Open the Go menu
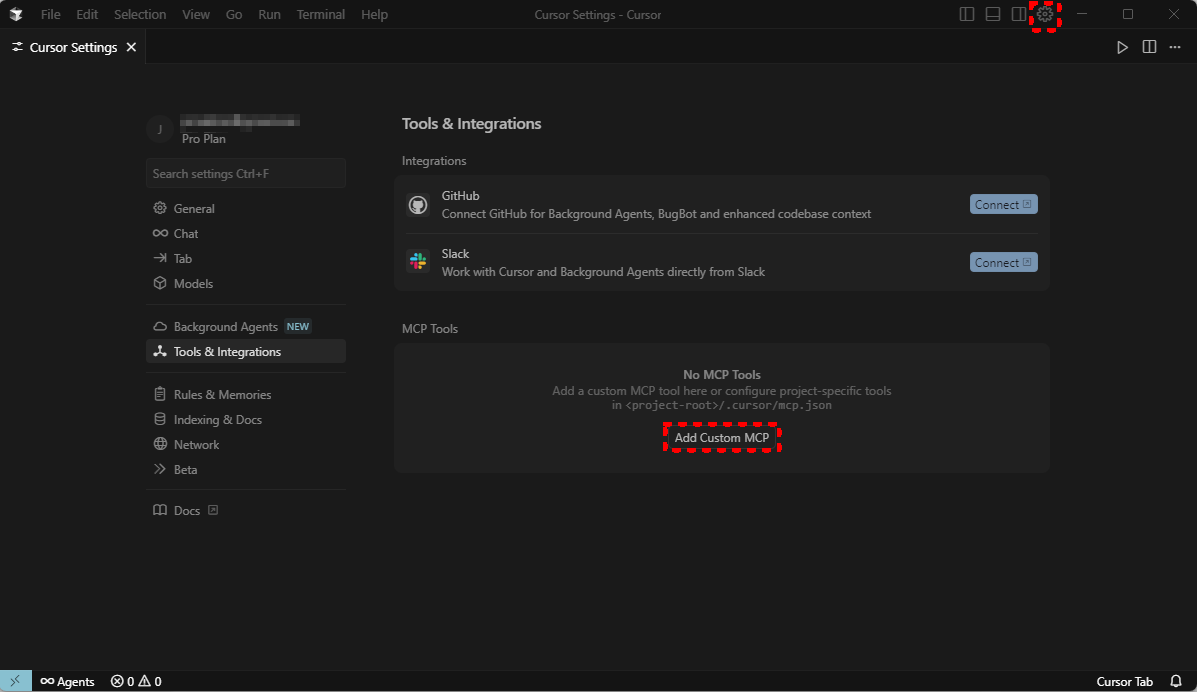The width and height of the screenshot is (1197, 692). (234, 15)
